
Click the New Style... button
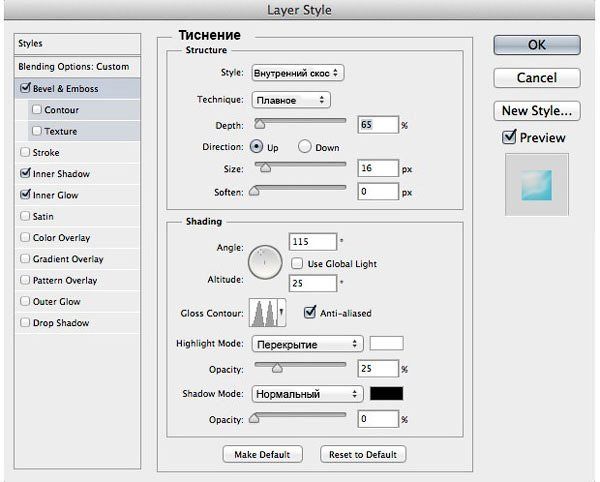coord(537,110)
